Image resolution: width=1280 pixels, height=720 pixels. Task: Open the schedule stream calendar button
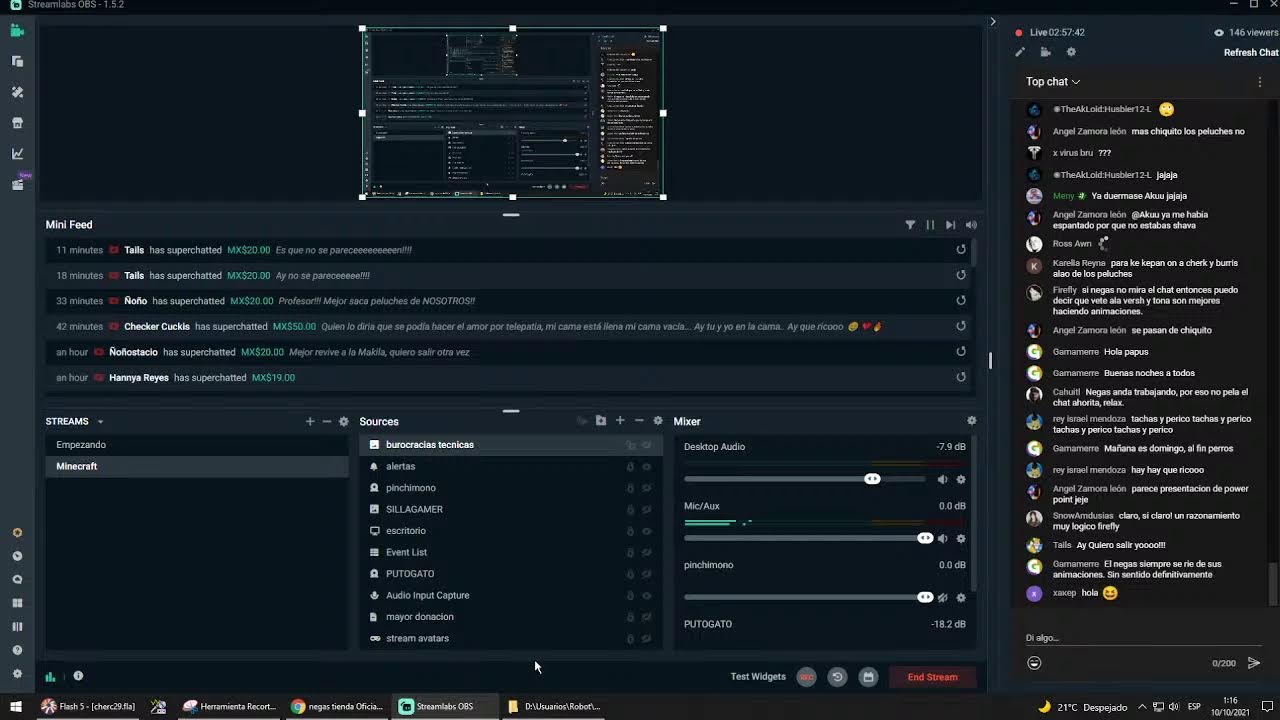coord(868,677)
